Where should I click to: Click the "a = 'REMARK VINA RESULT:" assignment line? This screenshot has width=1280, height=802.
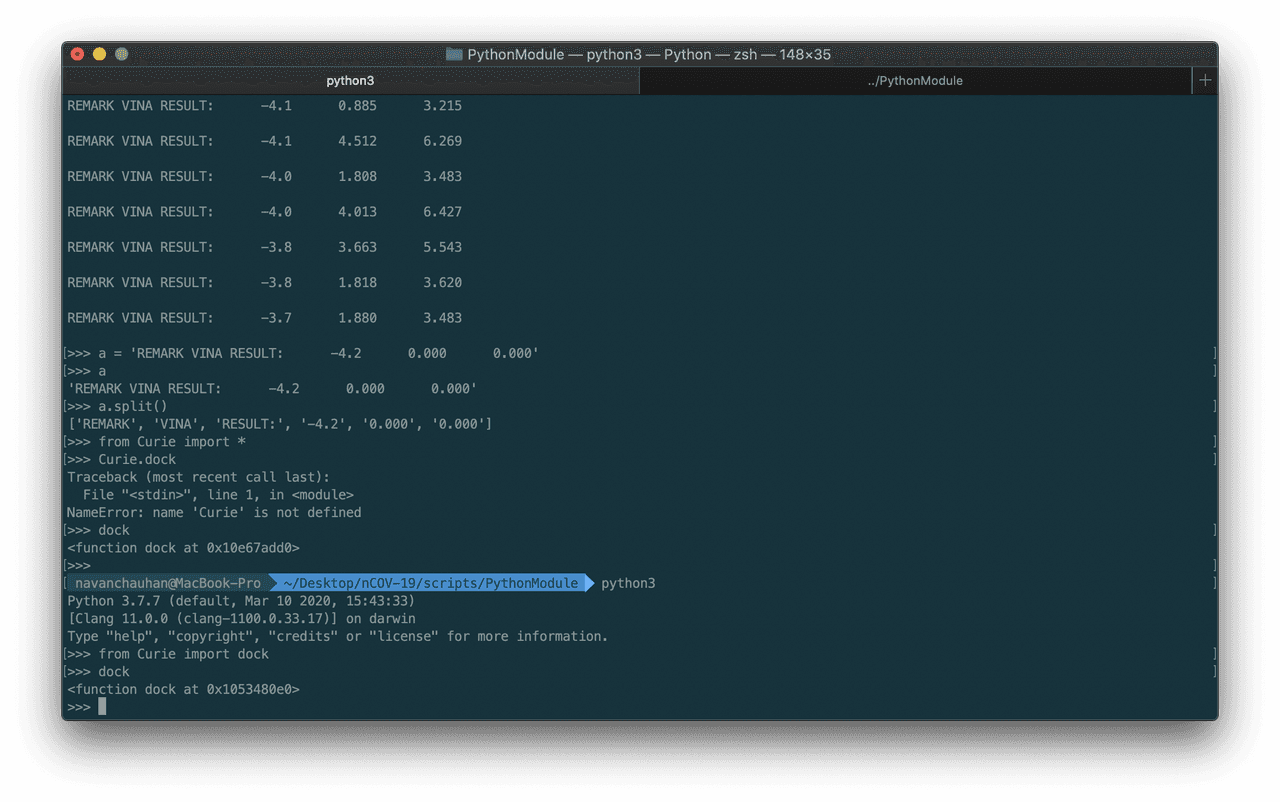click(x=318, y=353)
